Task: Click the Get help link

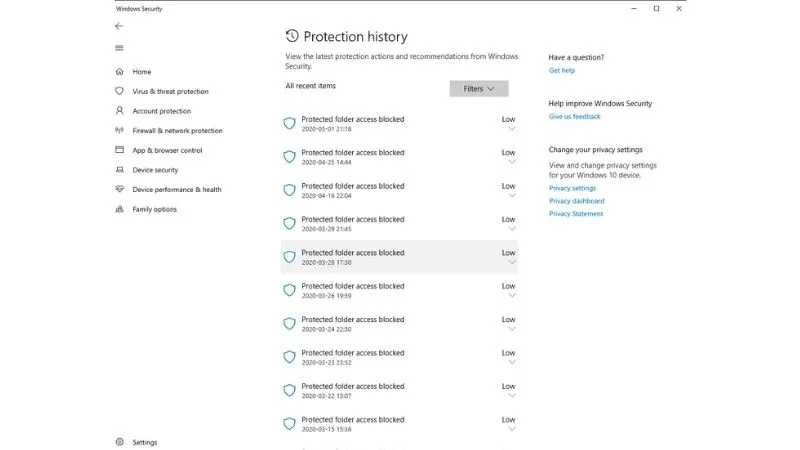Action: (562, 70)
